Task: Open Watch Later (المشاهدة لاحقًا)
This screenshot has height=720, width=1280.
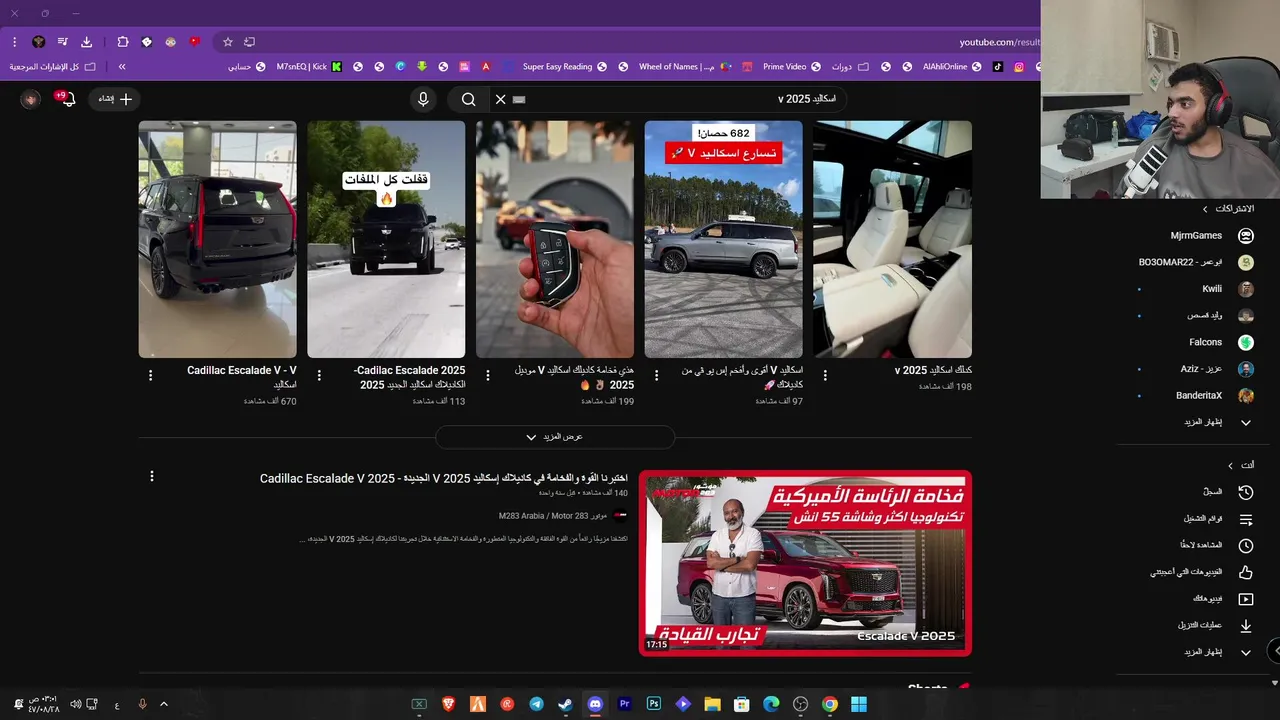Action: point(1218,545)
